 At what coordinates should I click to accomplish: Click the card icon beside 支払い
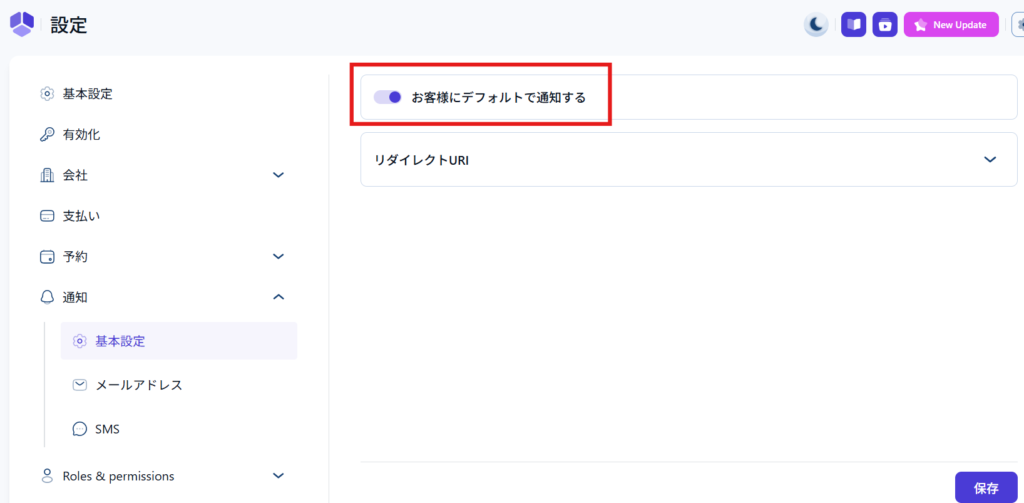[x=47, y=216]
